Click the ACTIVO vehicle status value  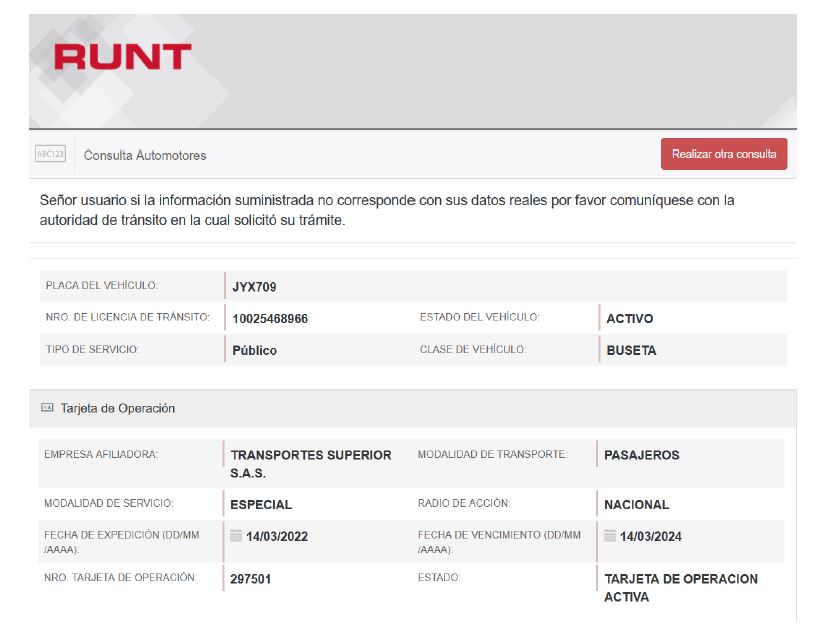(x=629, y=319)
